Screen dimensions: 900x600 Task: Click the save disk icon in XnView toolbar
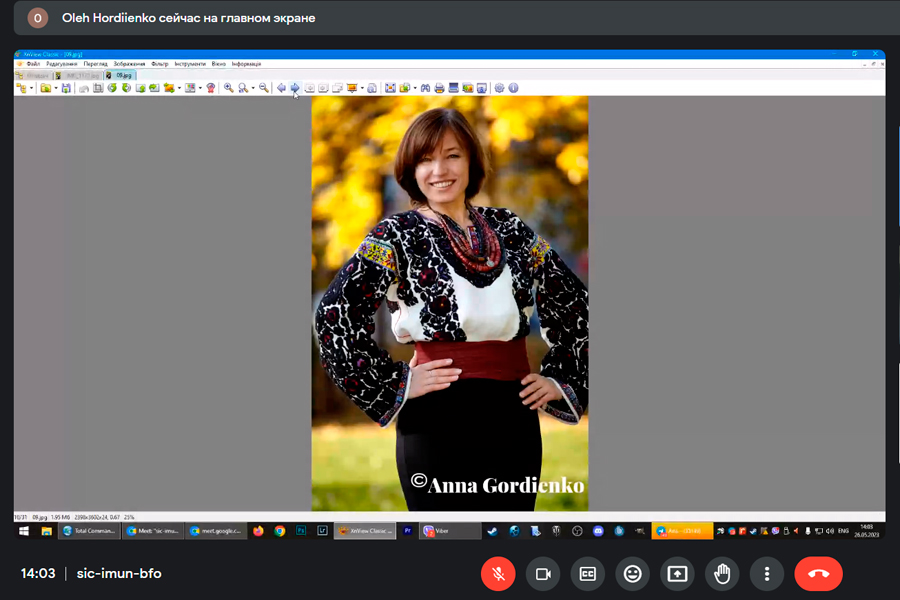[66, 88]
